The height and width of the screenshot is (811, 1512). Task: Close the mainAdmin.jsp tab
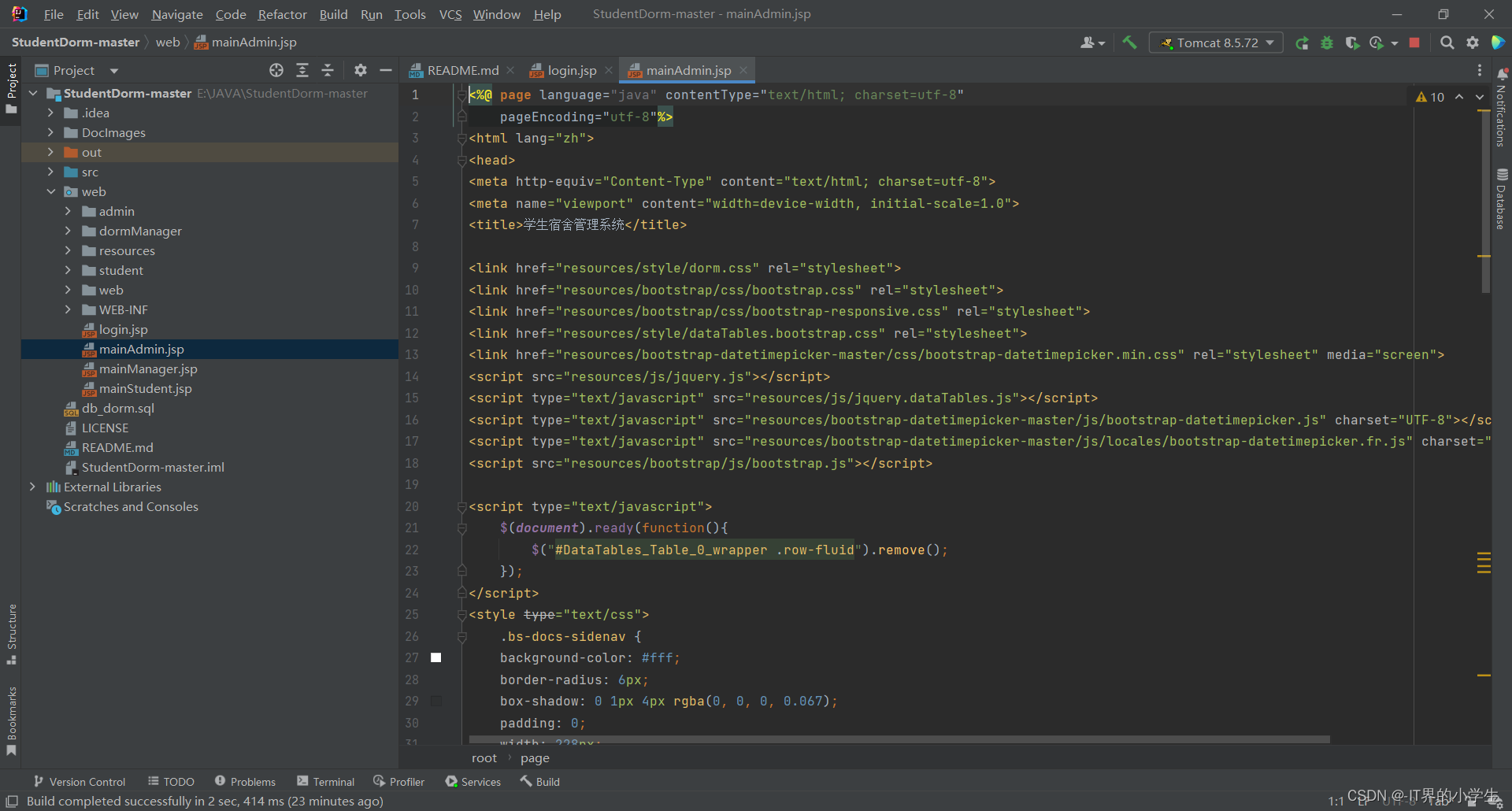pos(743,70)
